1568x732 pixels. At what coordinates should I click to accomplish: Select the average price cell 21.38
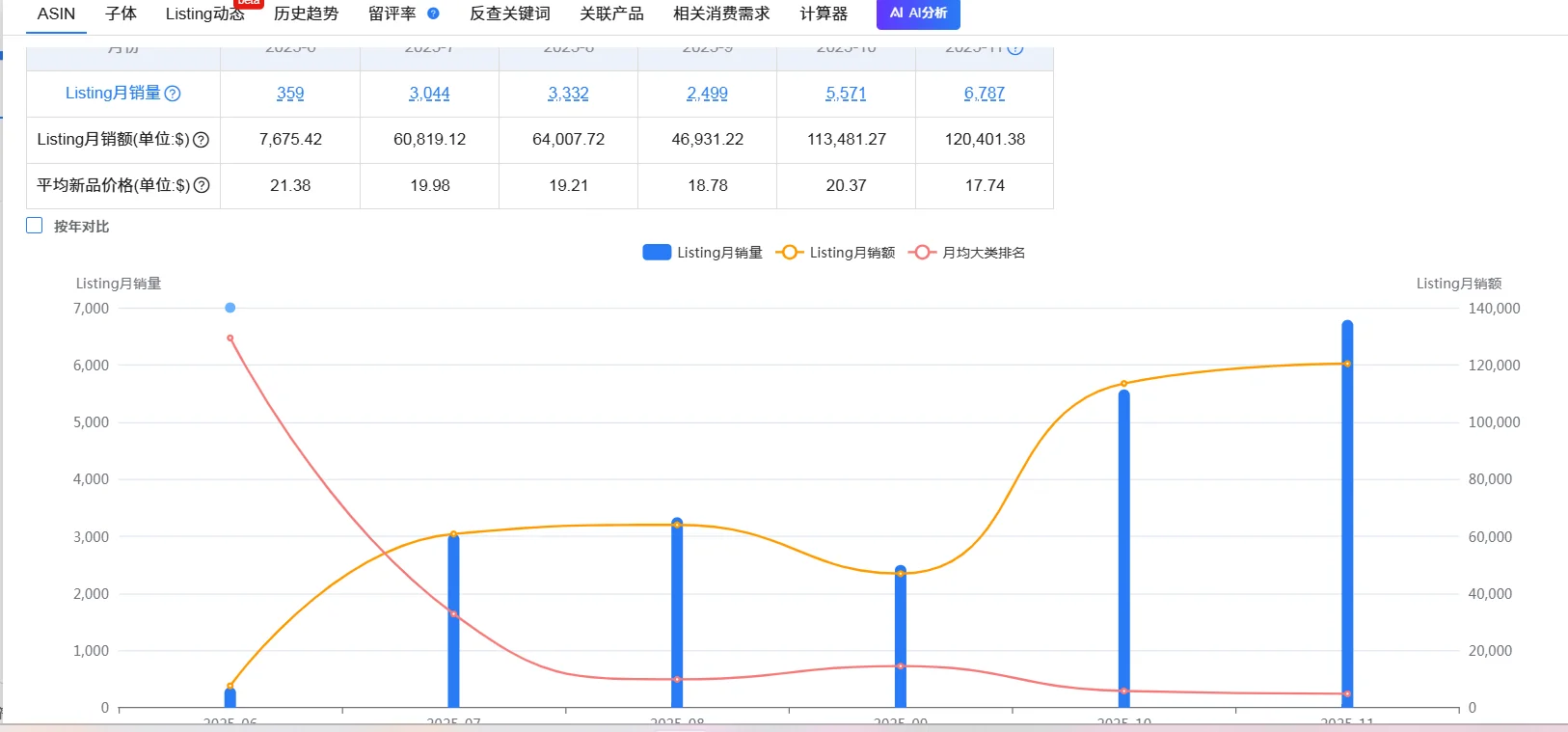pyautogui.click(x=290, y=185)
